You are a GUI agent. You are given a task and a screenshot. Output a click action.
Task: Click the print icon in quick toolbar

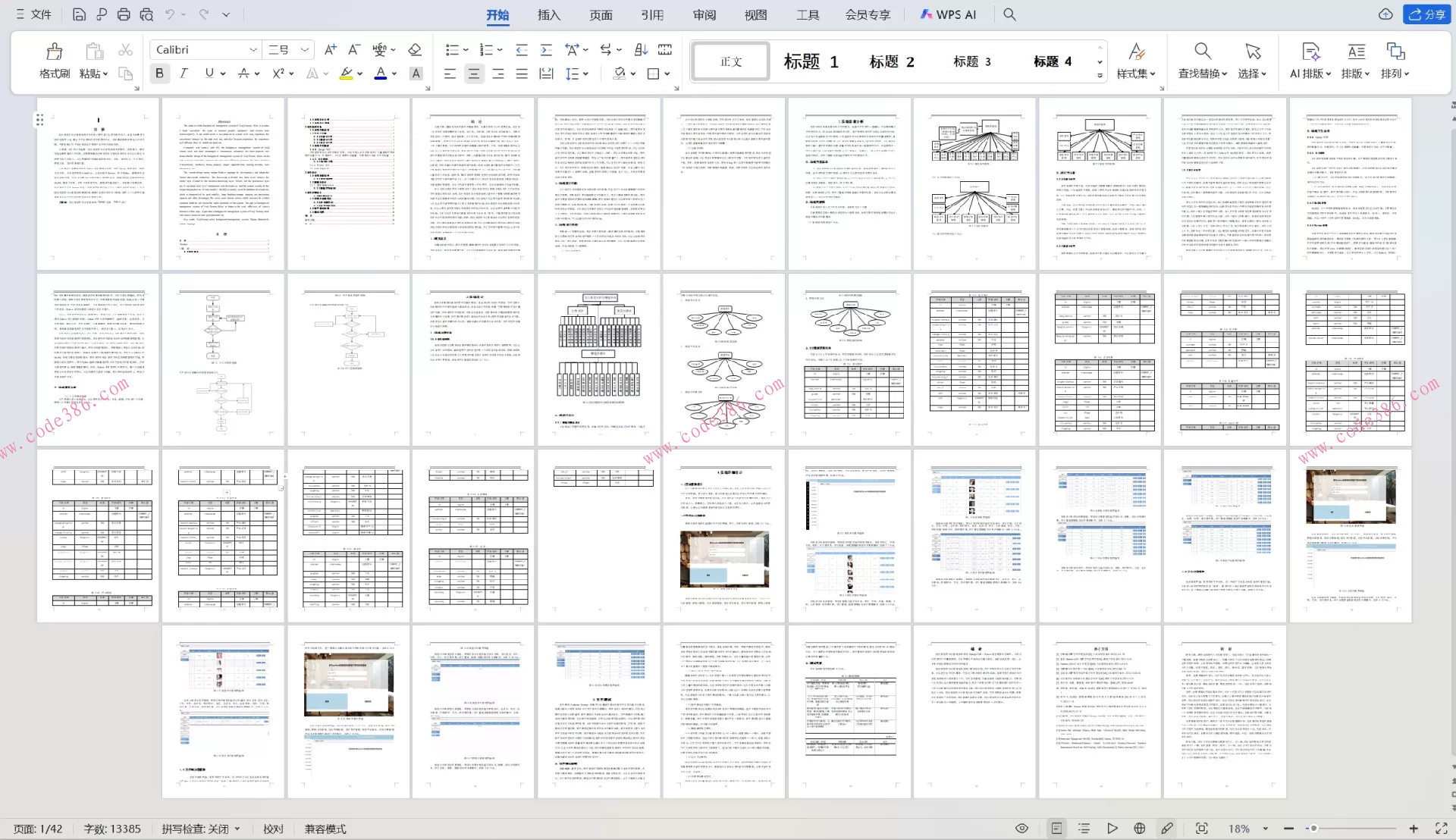(124, 14)
